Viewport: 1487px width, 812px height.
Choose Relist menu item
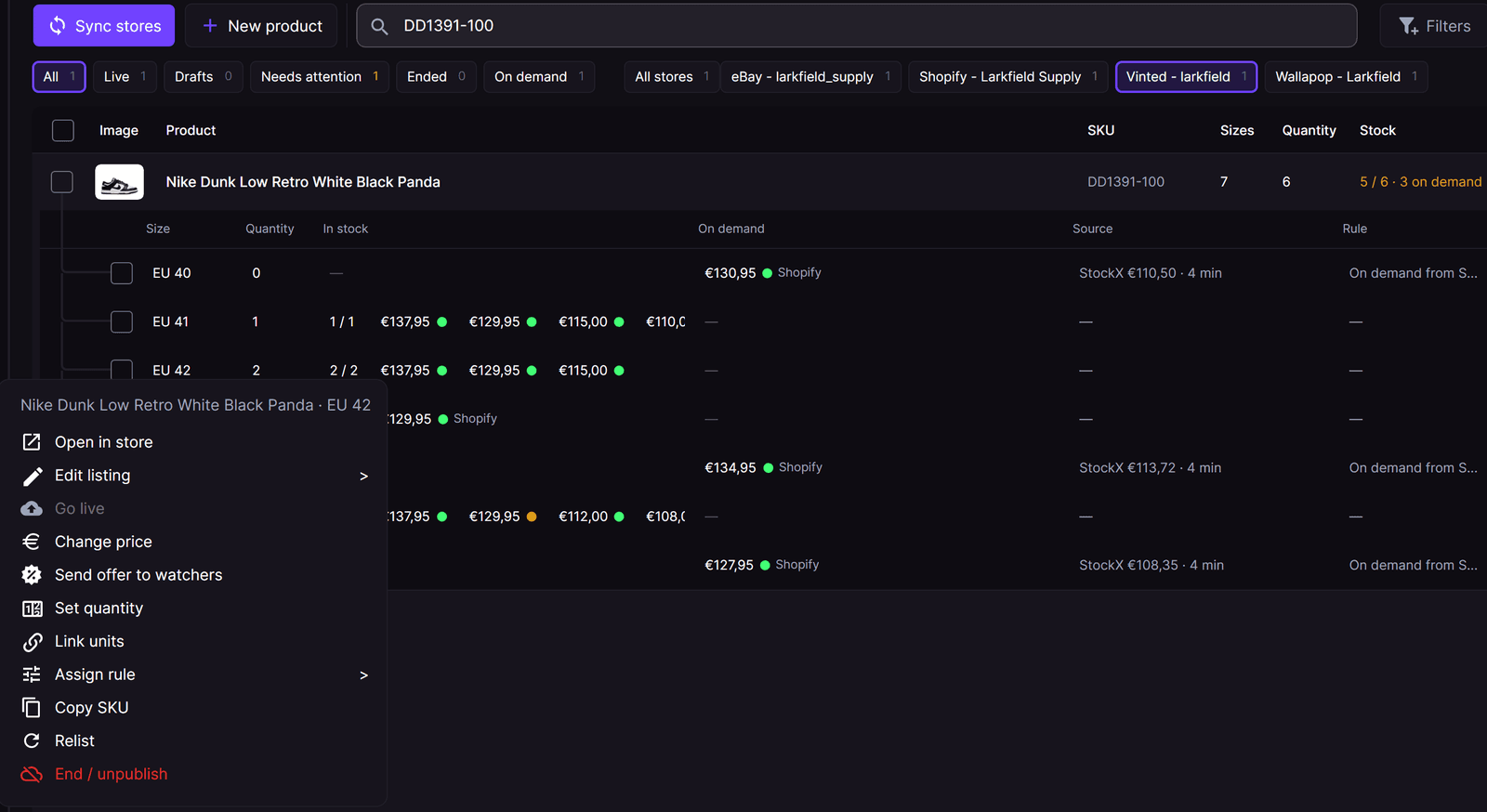pos(194,740)
